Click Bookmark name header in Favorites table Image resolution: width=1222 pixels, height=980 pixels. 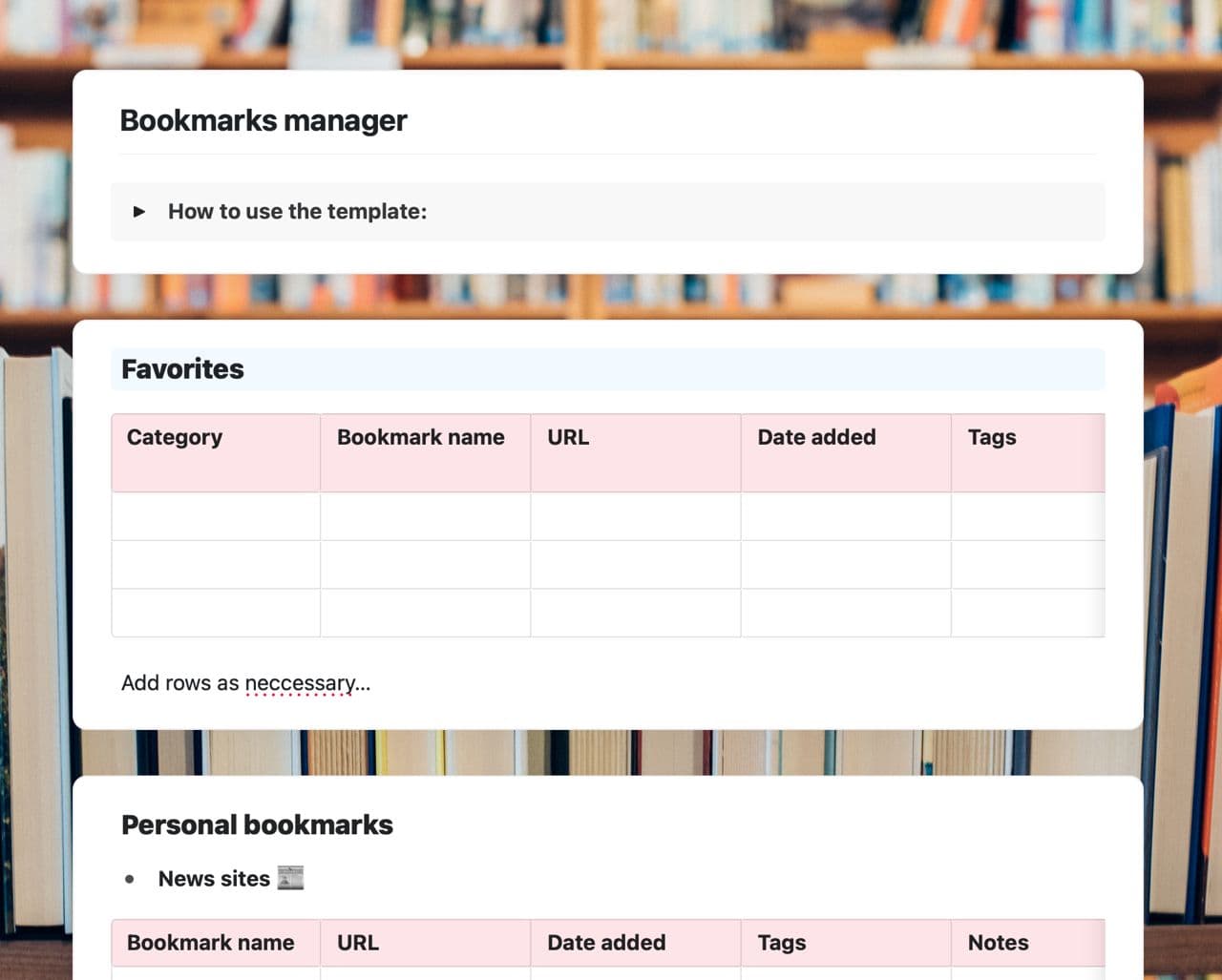421,437
